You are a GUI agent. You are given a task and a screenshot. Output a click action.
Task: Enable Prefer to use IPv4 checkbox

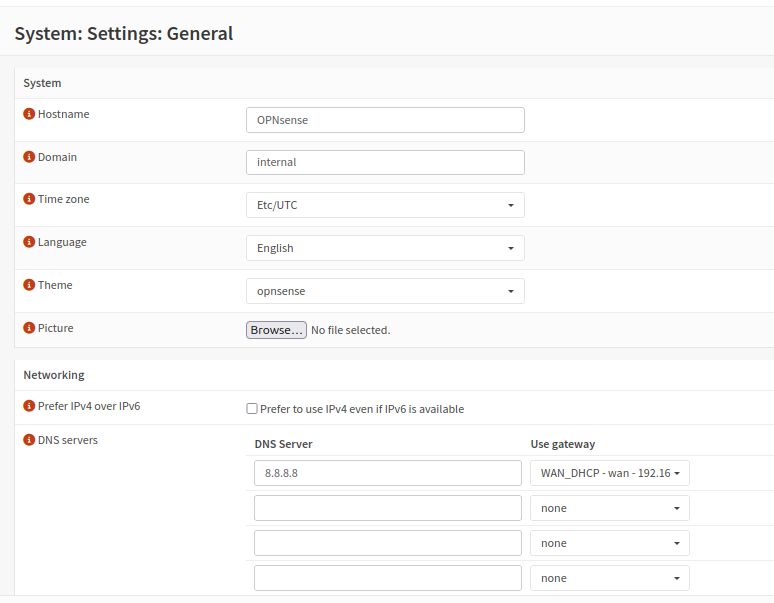pos(252,409)
